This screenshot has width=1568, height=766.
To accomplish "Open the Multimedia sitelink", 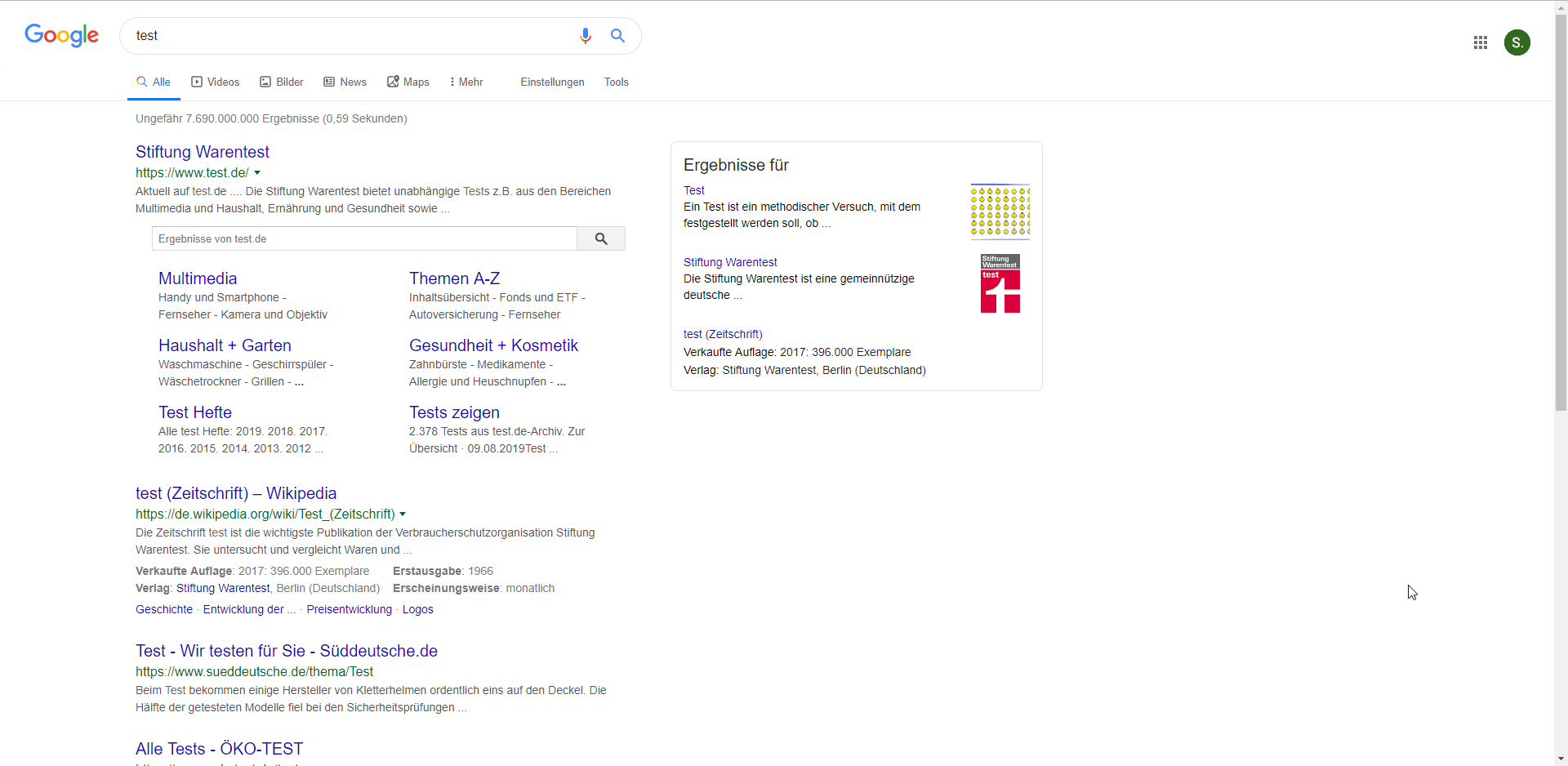I will tap(198, 278).
